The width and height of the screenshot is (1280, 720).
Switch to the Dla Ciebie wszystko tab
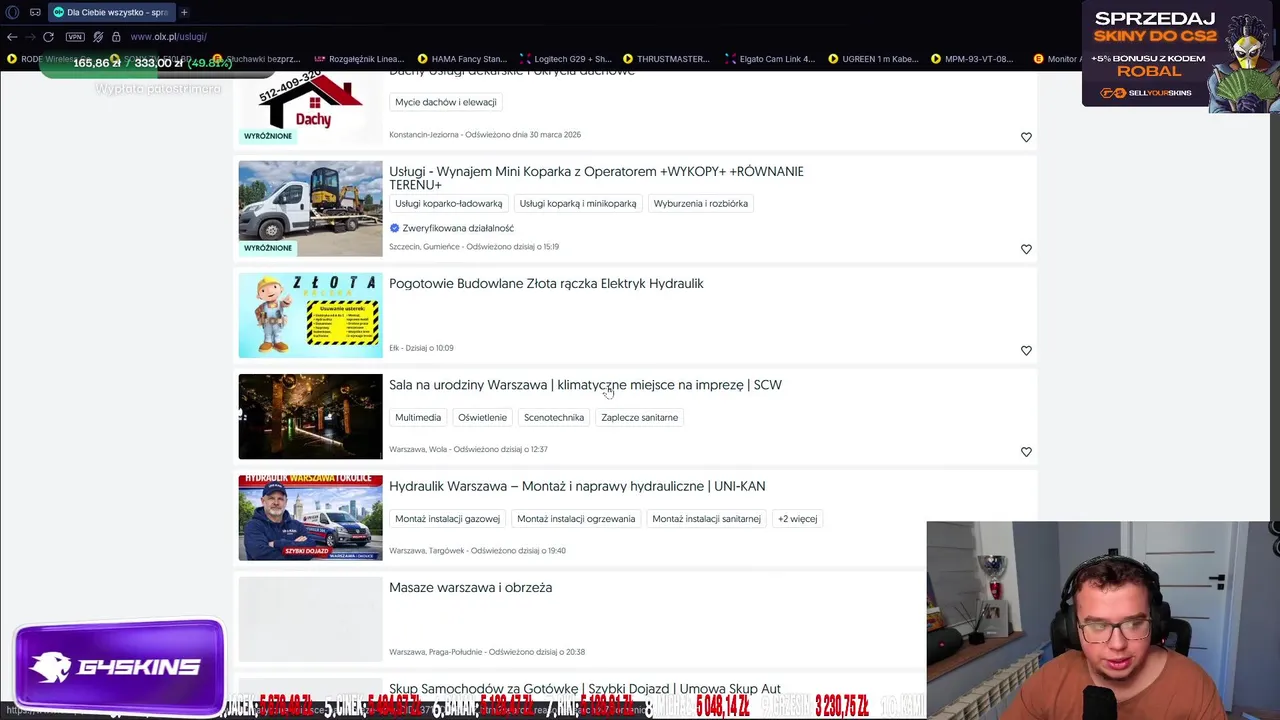coord(111,12)
